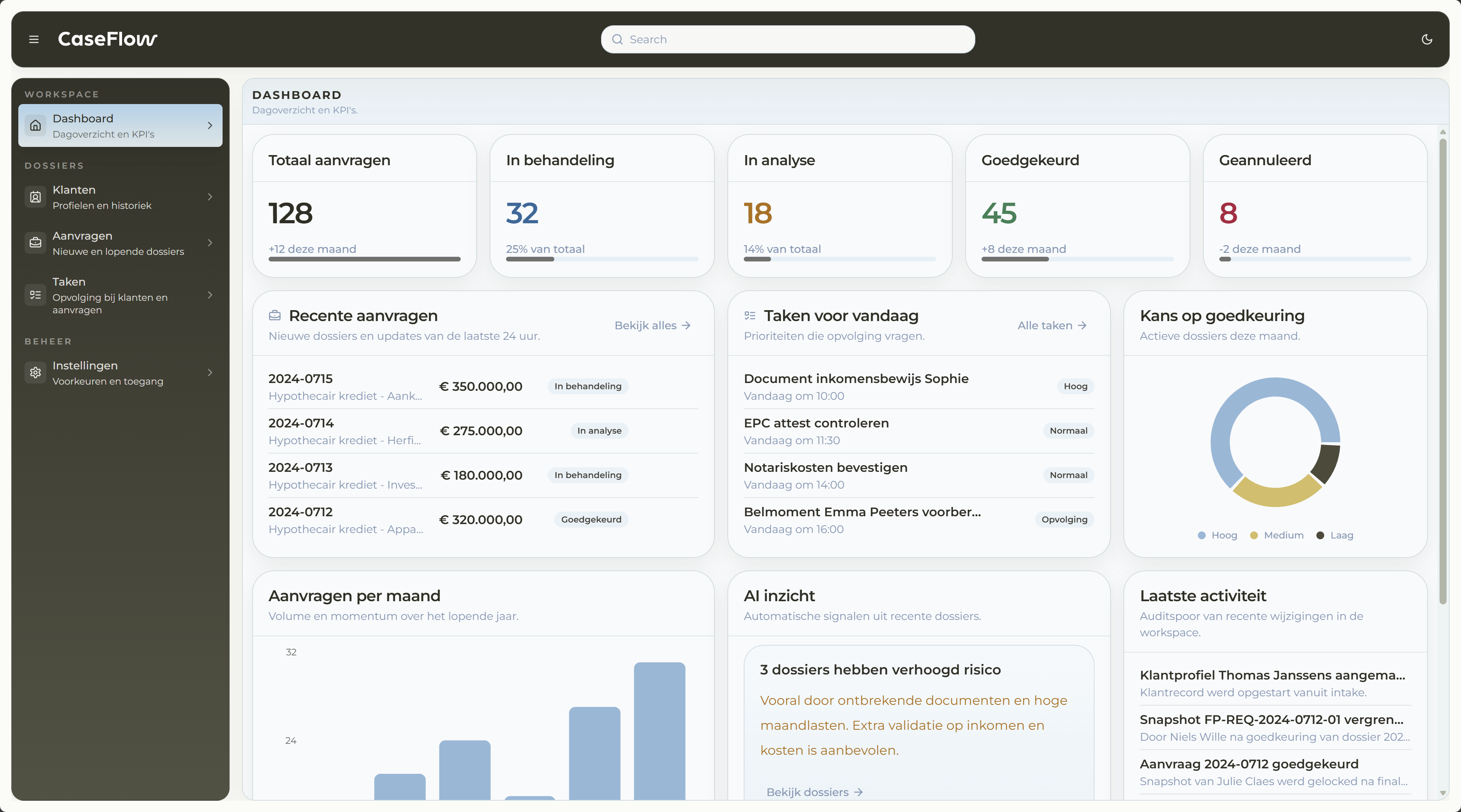
Task: Open the Klanten sidebar item
Action: [x=120, y=197]
